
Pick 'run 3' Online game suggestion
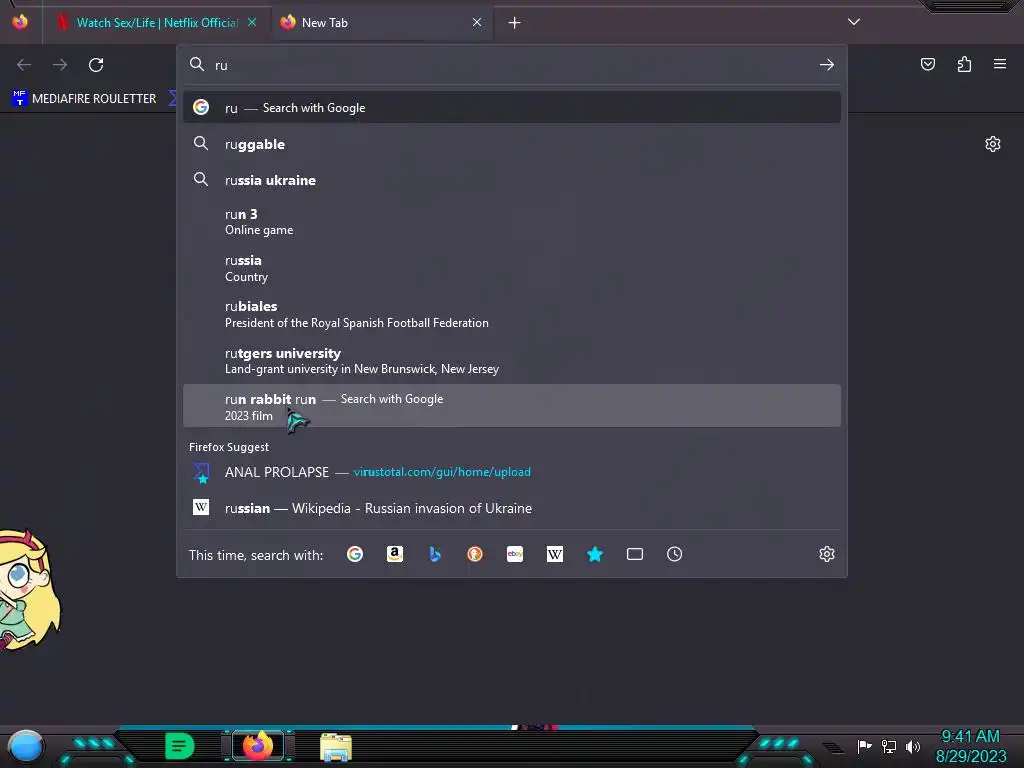click(x=512, y=222)
